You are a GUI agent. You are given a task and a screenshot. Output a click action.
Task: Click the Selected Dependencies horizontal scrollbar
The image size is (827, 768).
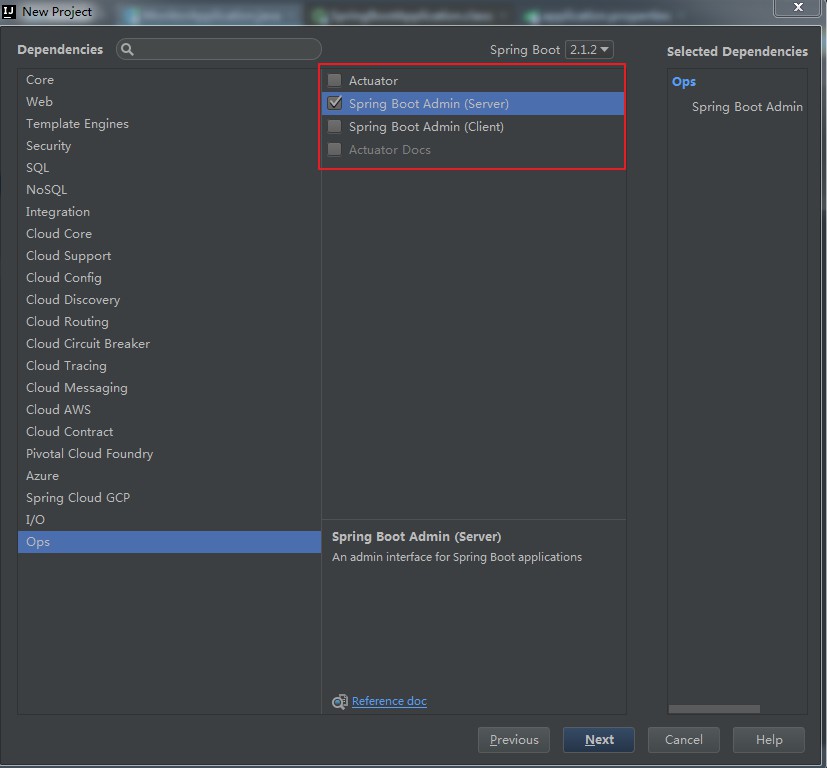coord(714,709)
